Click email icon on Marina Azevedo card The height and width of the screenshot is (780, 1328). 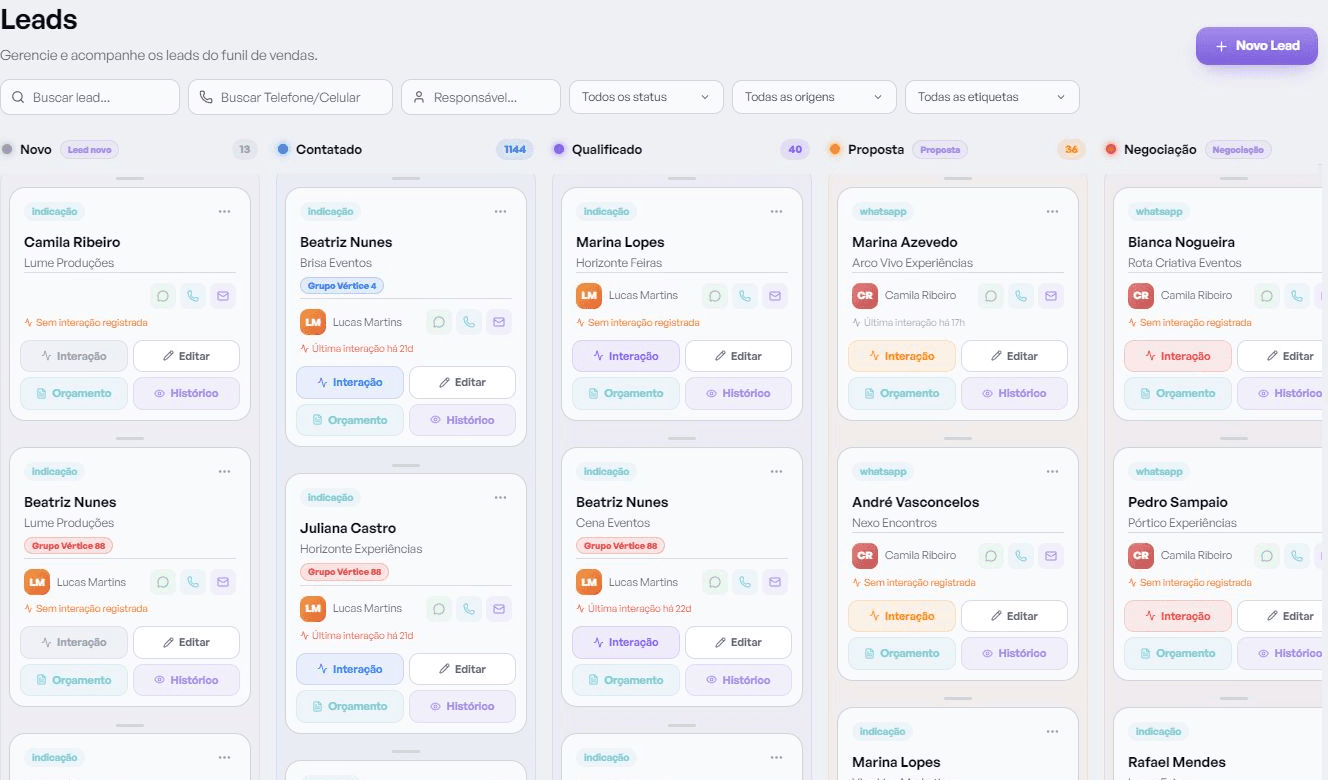coord(1051,296)
